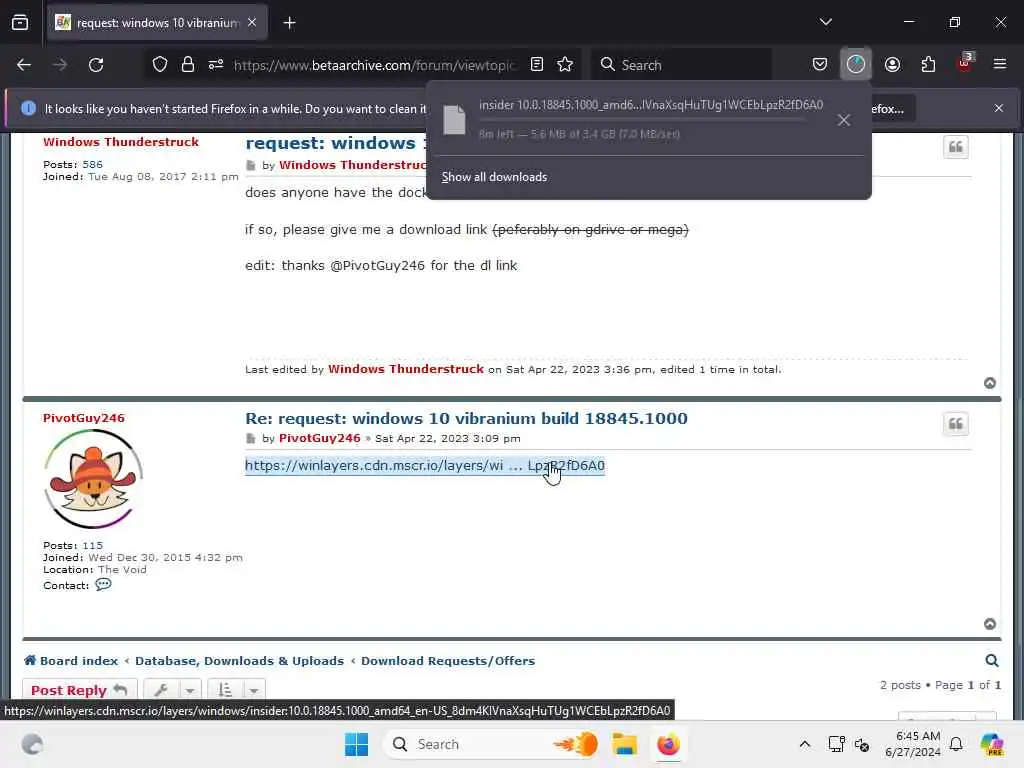Jump to top from first post arrow

990,383
